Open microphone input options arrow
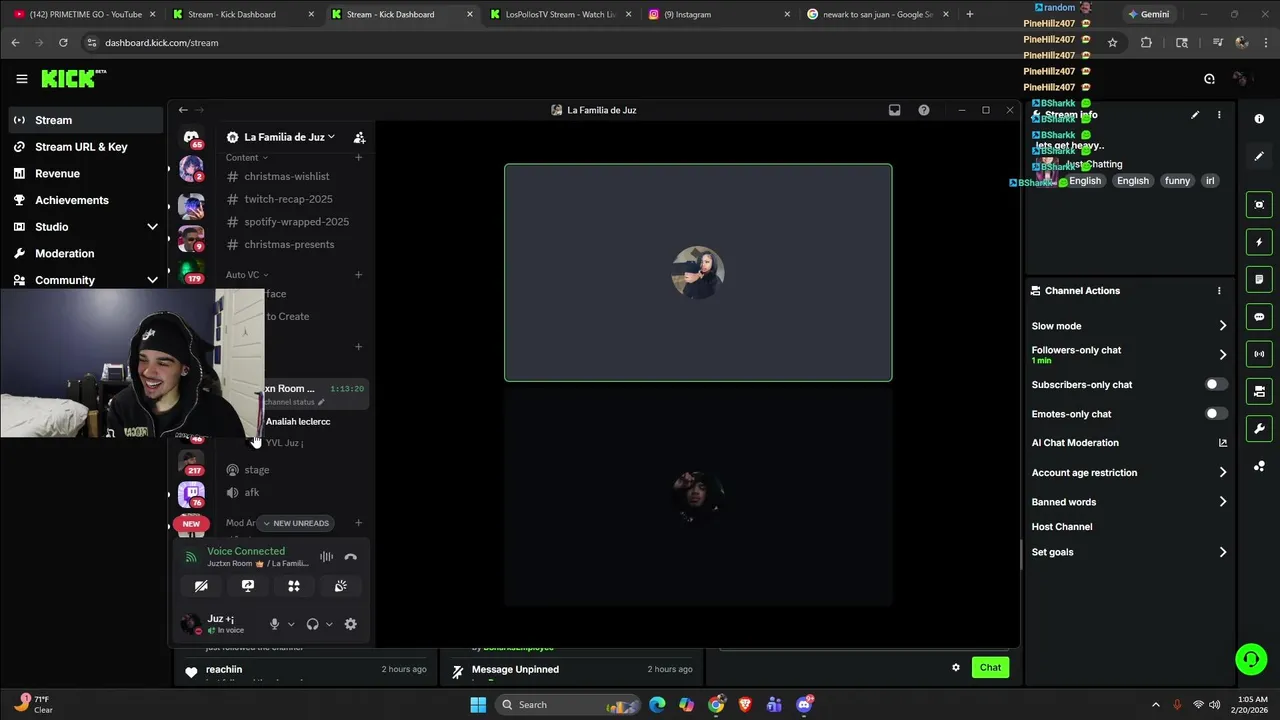Screen dimensions: 1280x720 point(291,624)
